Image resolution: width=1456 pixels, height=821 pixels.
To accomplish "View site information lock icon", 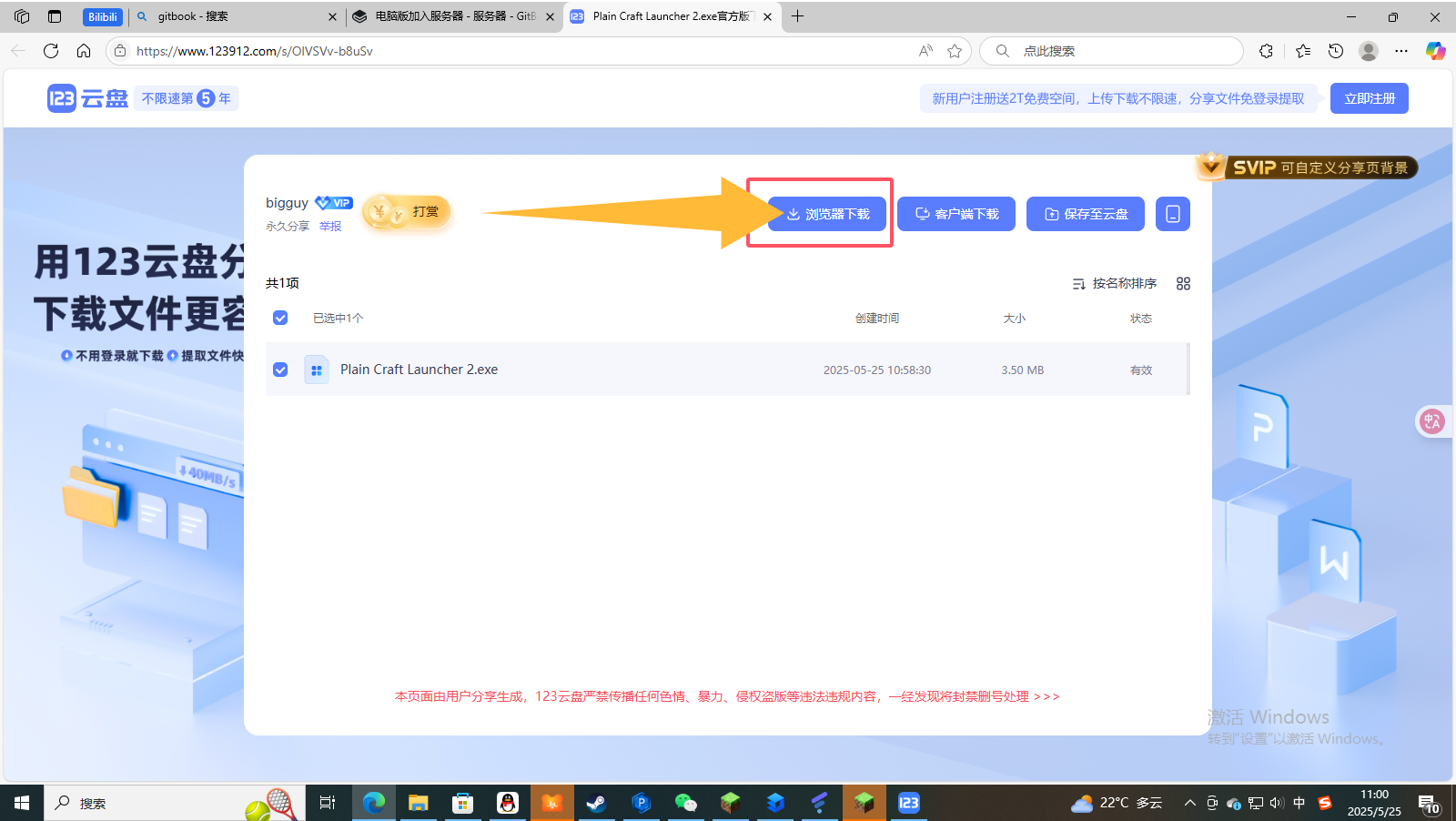I will [x=120, y=51].
